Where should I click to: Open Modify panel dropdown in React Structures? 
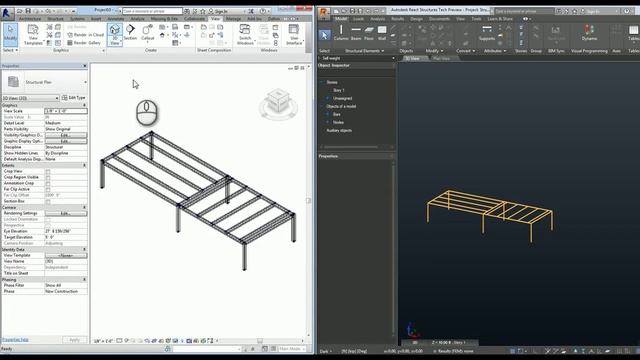(x=434, y=51)
